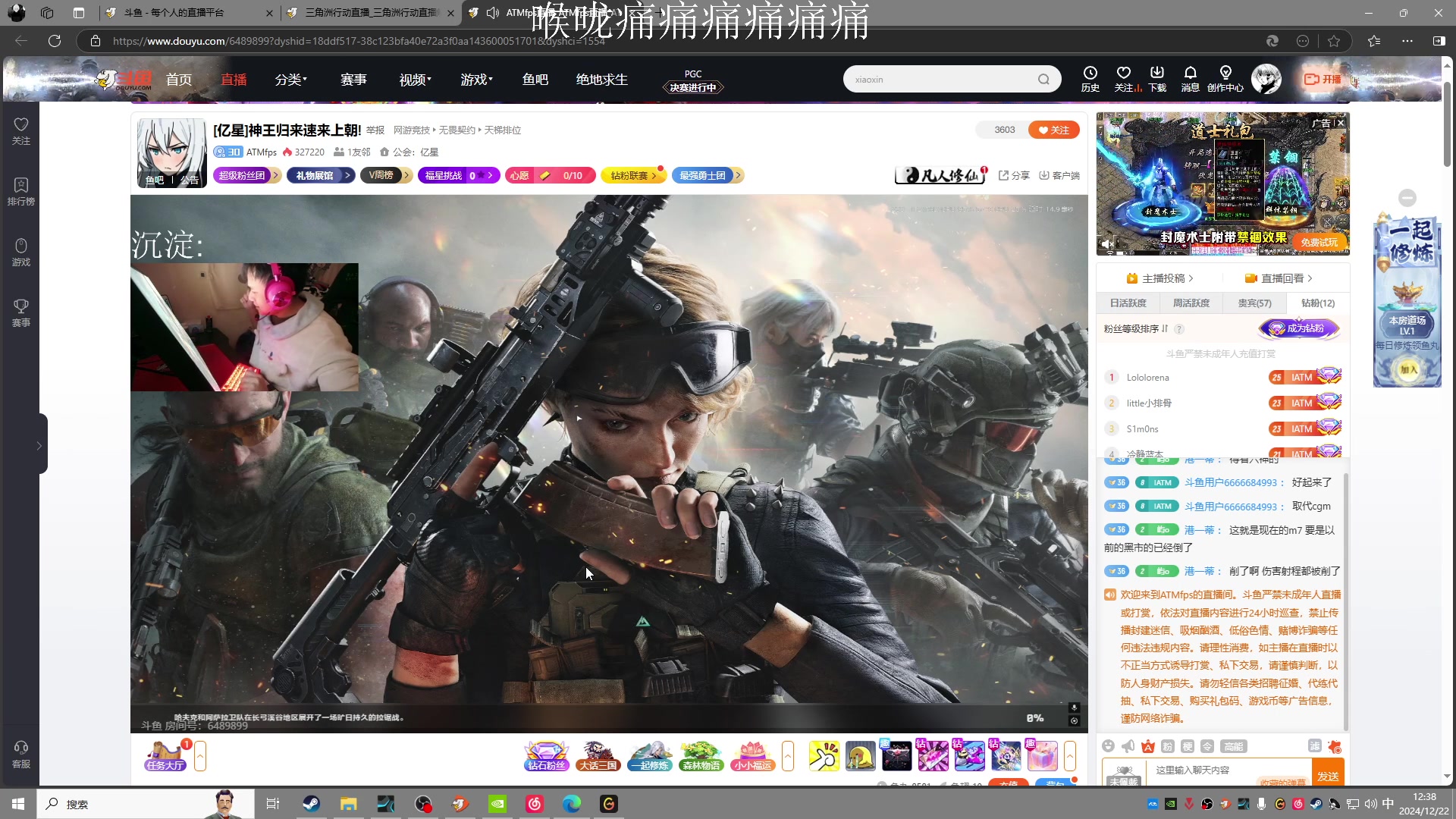Send chat message with 发送 button
Image resolution: width=1456 pixels, height=819 pixels.
click(1328, 772)
